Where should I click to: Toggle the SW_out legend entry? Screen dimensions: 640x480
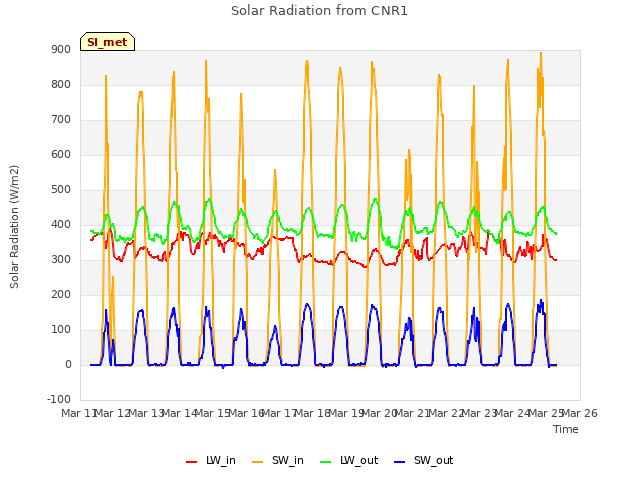coord(423,460)
